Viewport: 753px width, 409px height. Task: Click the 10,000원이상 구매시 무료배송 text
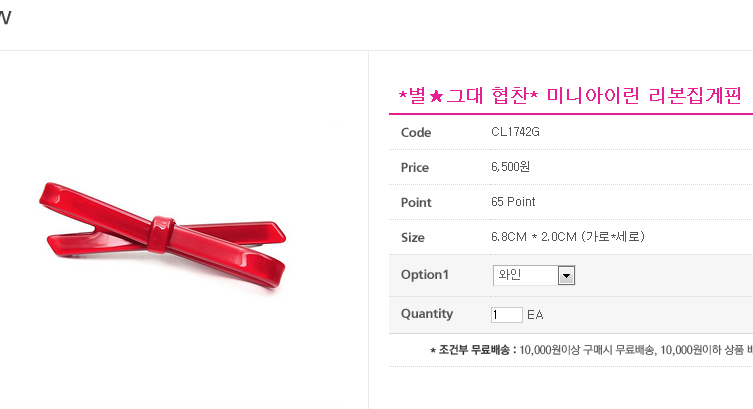pos(587,350)
